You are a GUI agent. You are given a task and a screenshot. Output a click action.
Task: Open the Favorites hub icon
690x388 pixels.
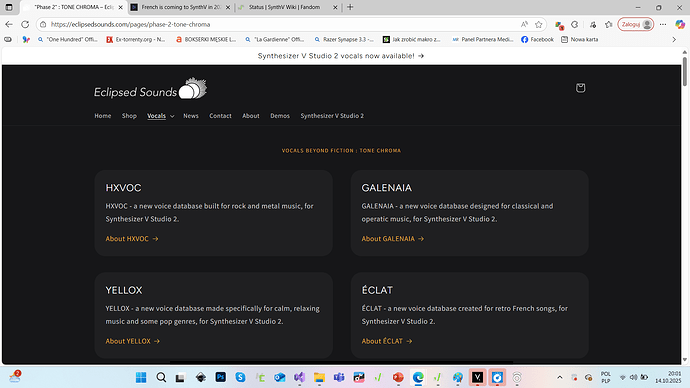click(609, 24)
